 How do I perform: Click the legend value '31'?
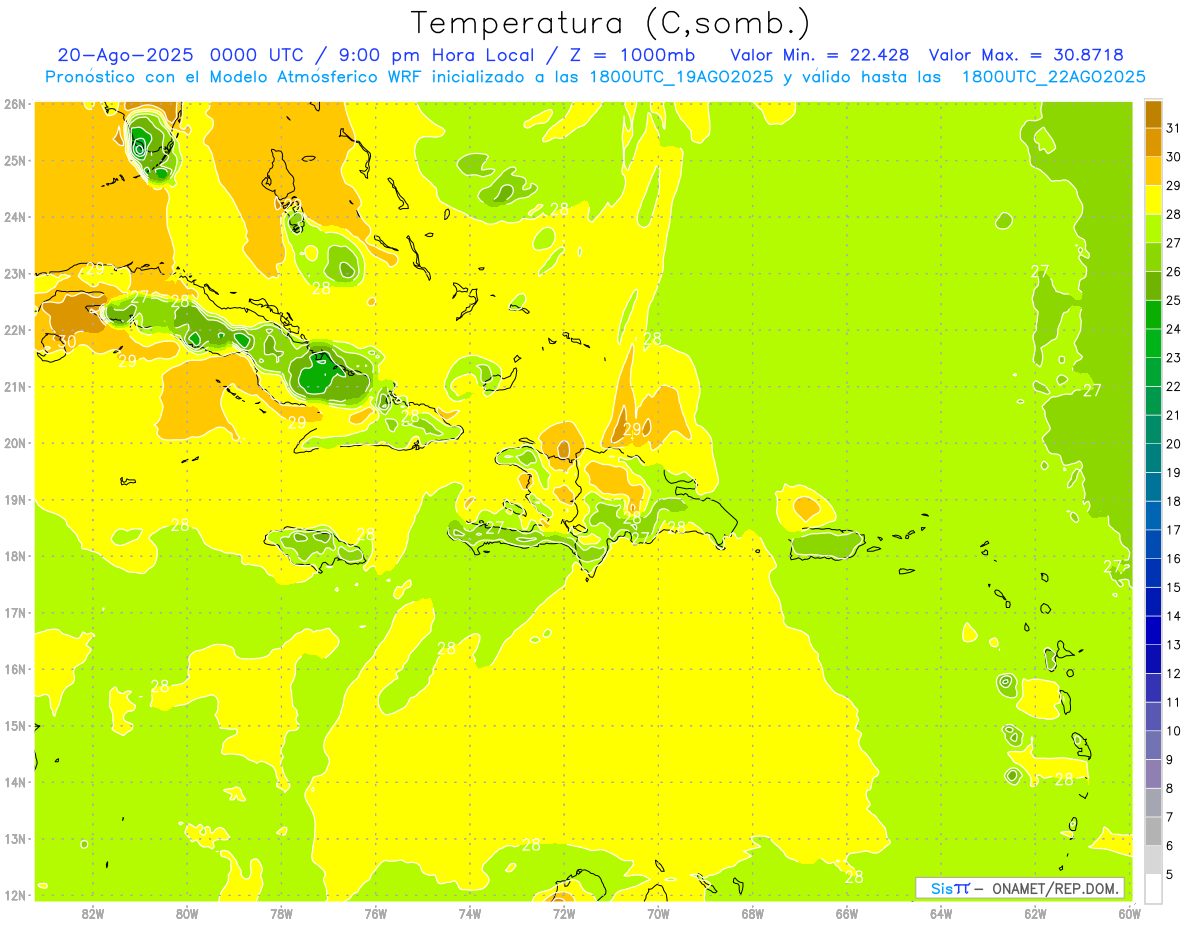[x=1173, y=128]
